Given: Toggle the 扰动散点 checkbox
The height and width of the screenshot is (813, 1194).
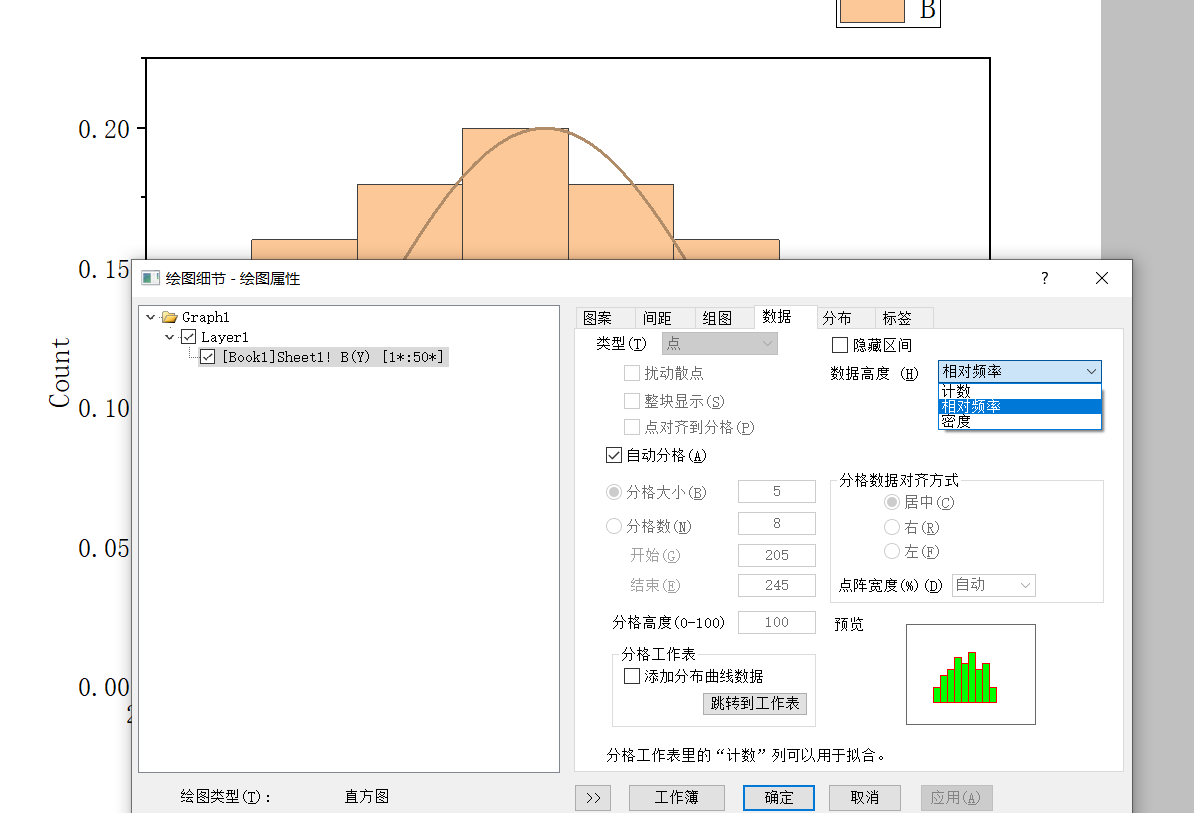Looking at the screenshot, I should pos(631,373).
